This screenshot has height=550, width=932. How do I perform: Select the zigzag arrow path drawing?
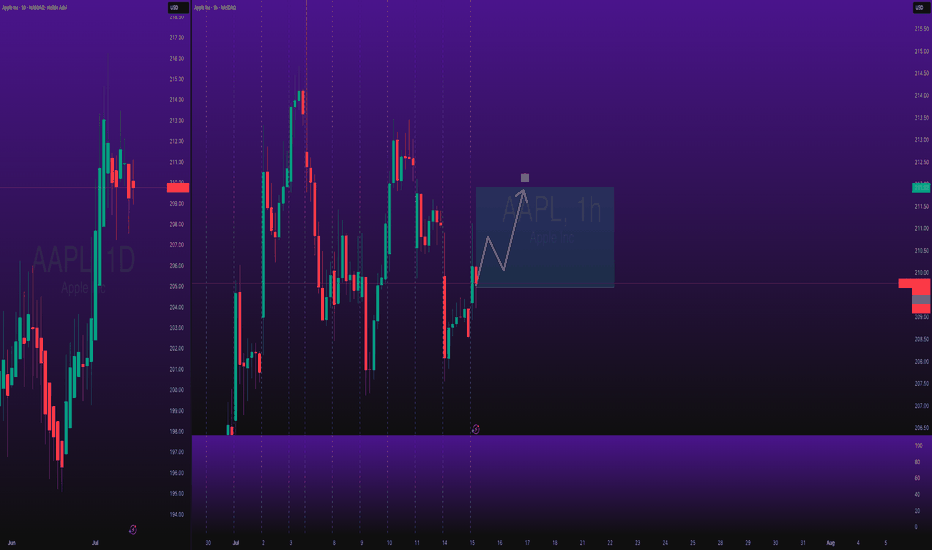502,238
